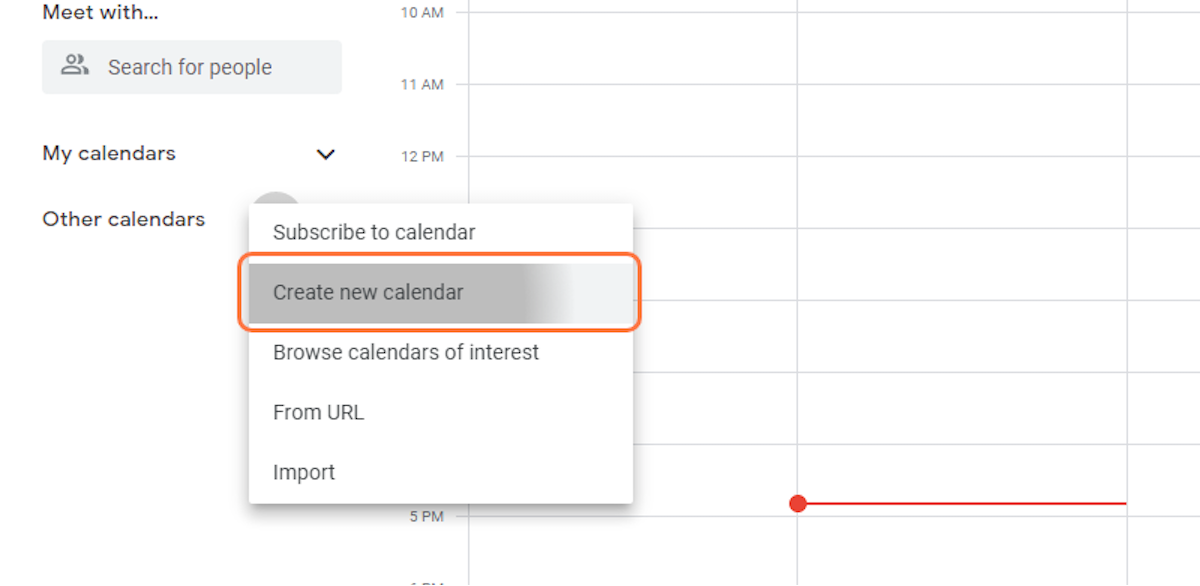Select Create new calendar

click(368, 292)
